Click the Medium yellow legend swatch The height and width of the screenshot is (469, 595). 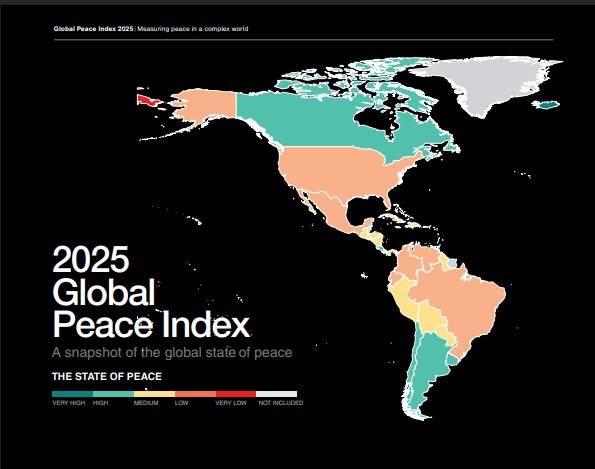[154, 394]
